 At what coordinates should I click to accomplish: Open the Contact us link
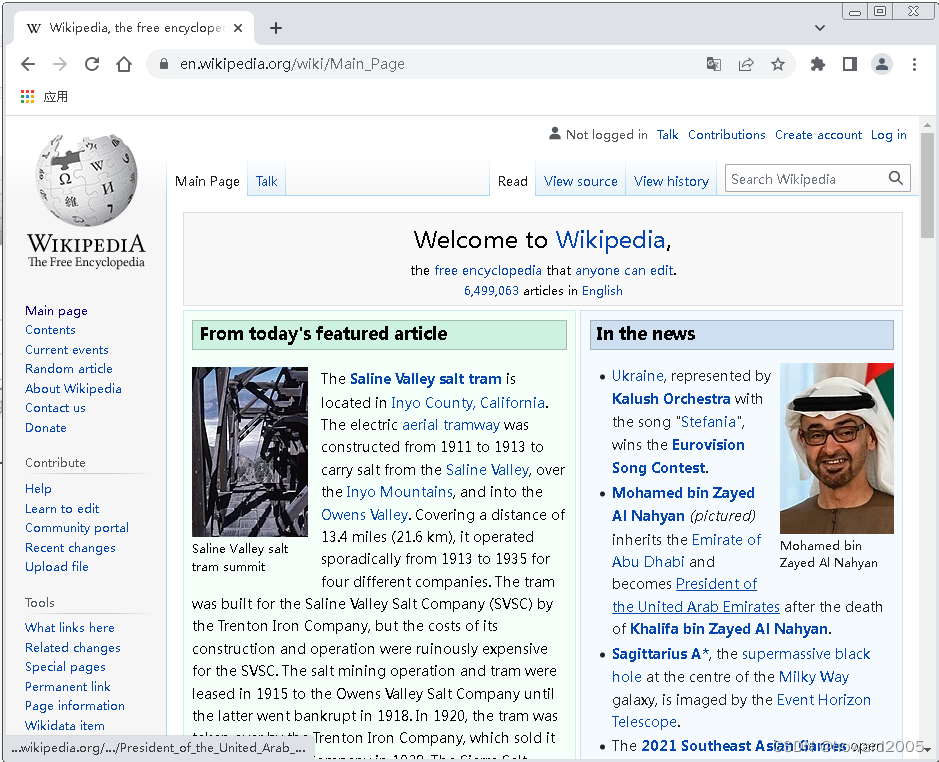tap(55, 407)
